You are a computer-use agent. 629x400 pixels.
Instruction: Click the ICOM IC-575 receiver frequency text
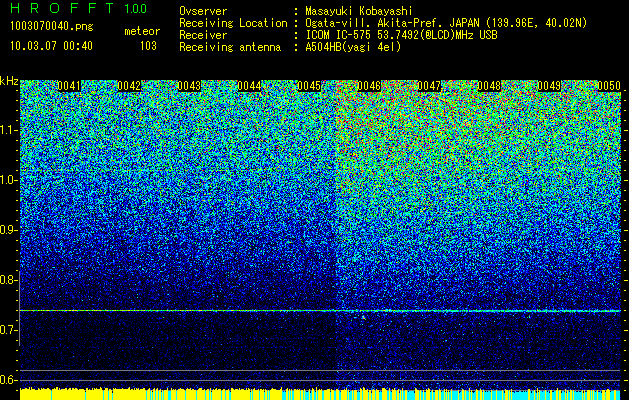click(401, 35)
